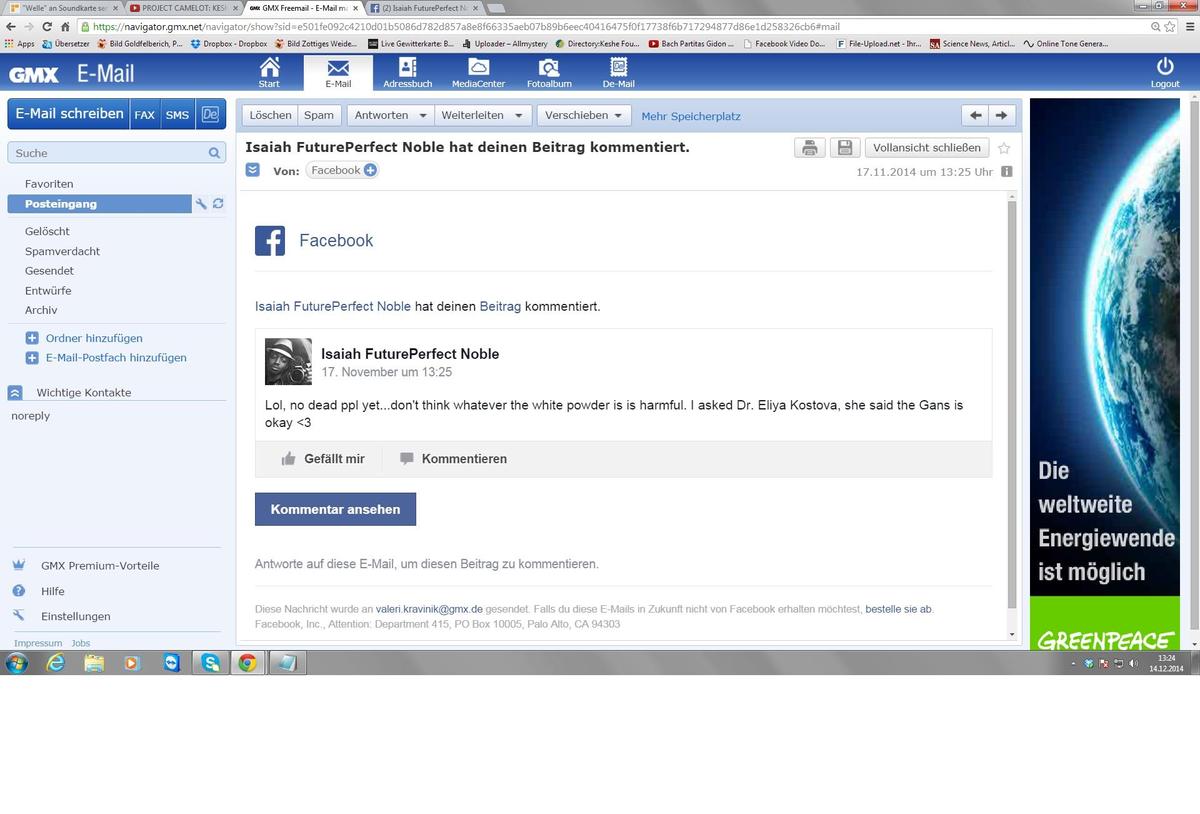This screenshot has width=1200, height=814.
Task: Print this email with the printer icon
Action: pyautogui.click(x=810, y=148)
